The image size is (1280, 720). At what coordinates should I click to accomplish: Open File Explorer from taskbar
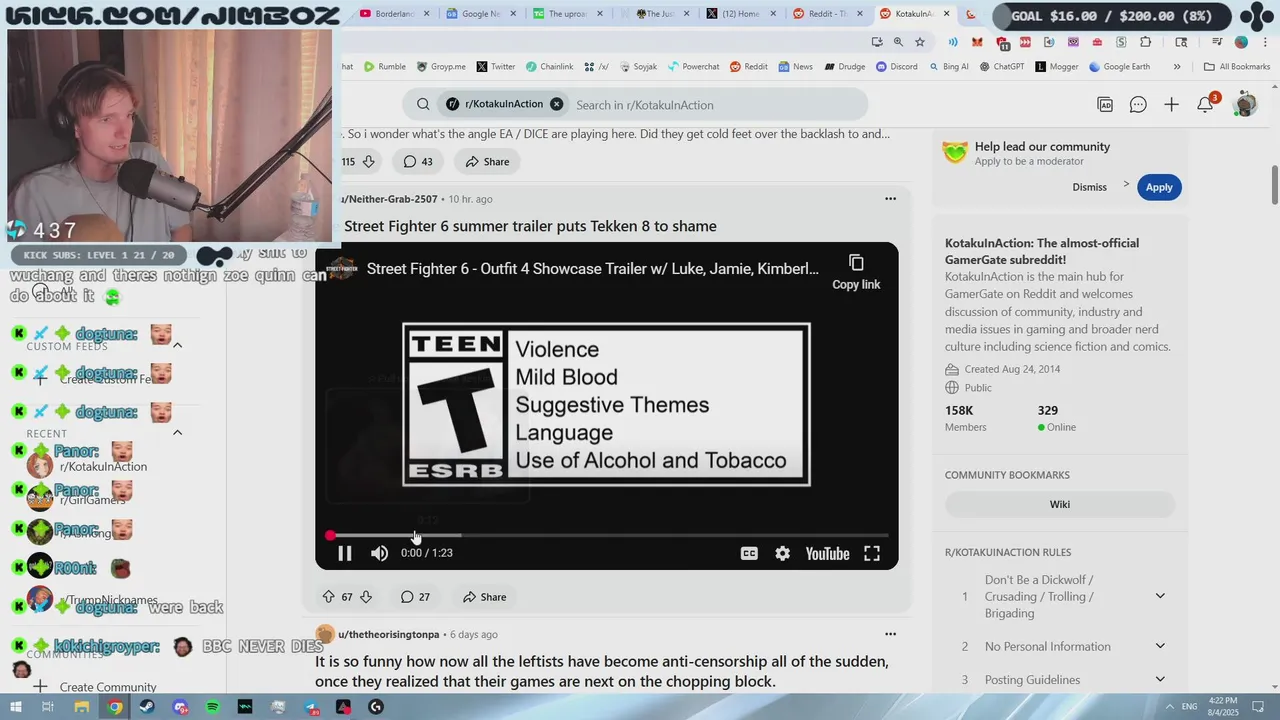click(81, 707)
